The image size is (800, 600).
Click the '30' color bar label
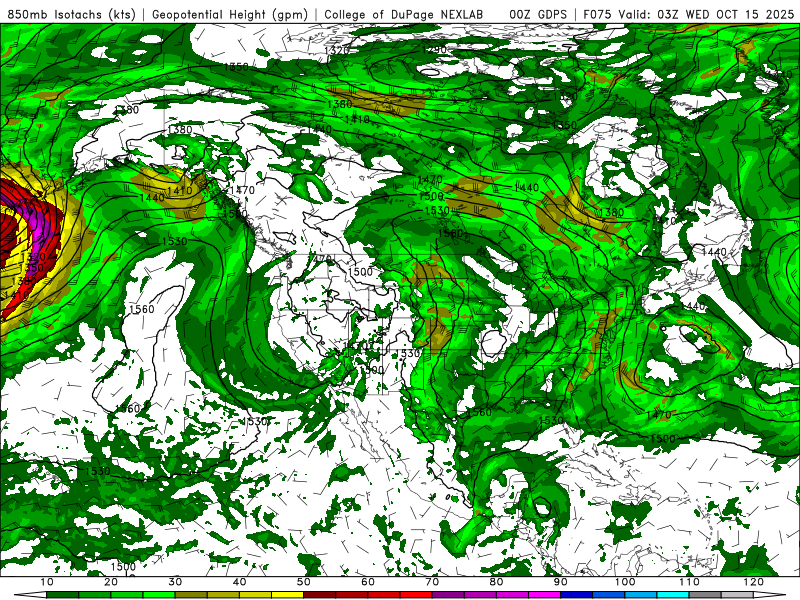175,582
